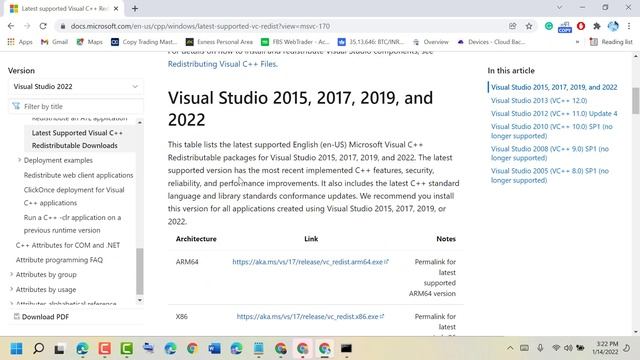640x360 pixels.
Task: Open the Wi-Fi network tray icon
Action: pos(556,348)
